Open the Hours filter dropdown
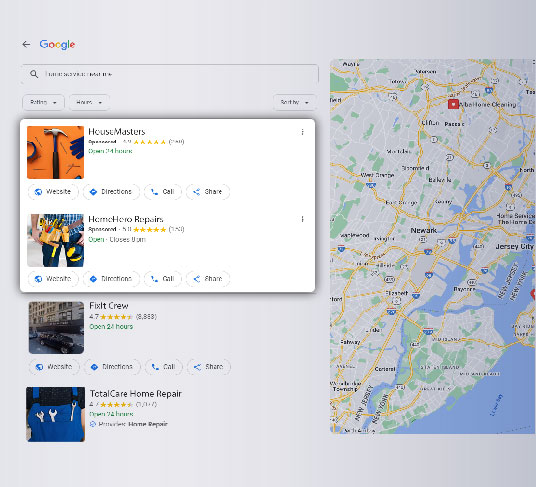The width and height of the screenshot is (536, 487). pos(89,102)
